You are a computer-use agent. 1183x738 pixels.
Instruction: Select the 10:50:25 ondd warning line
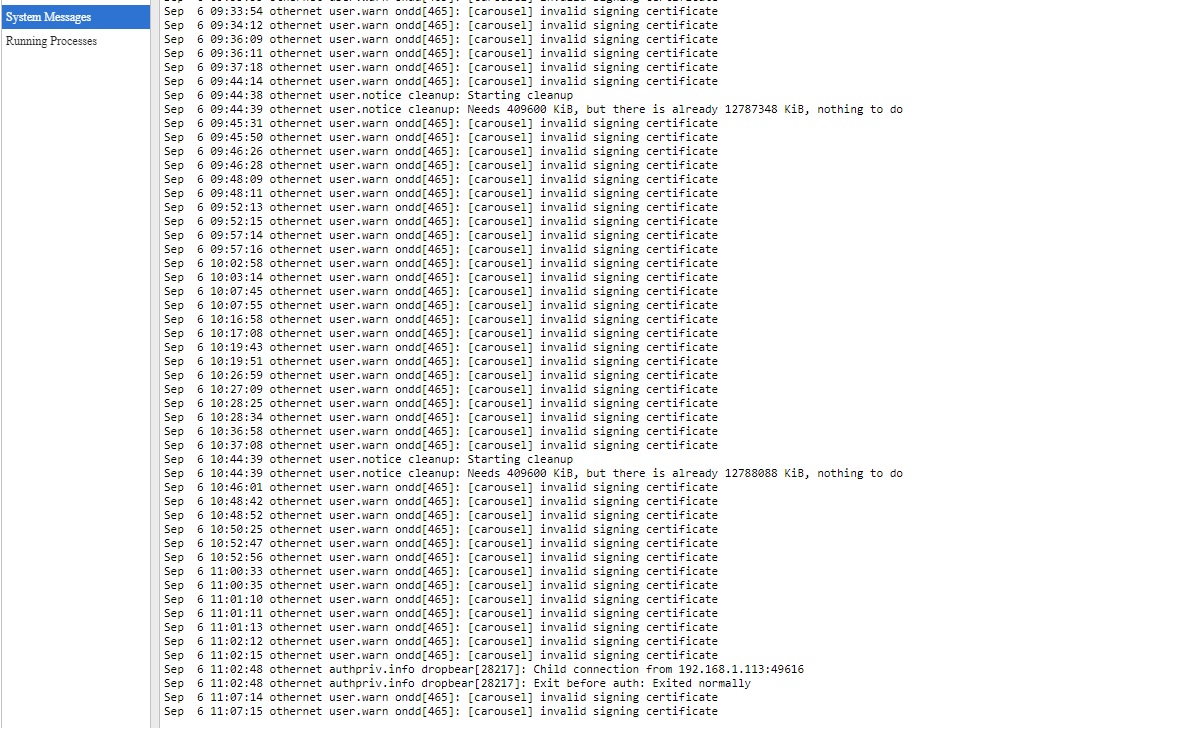coord(441,530)
